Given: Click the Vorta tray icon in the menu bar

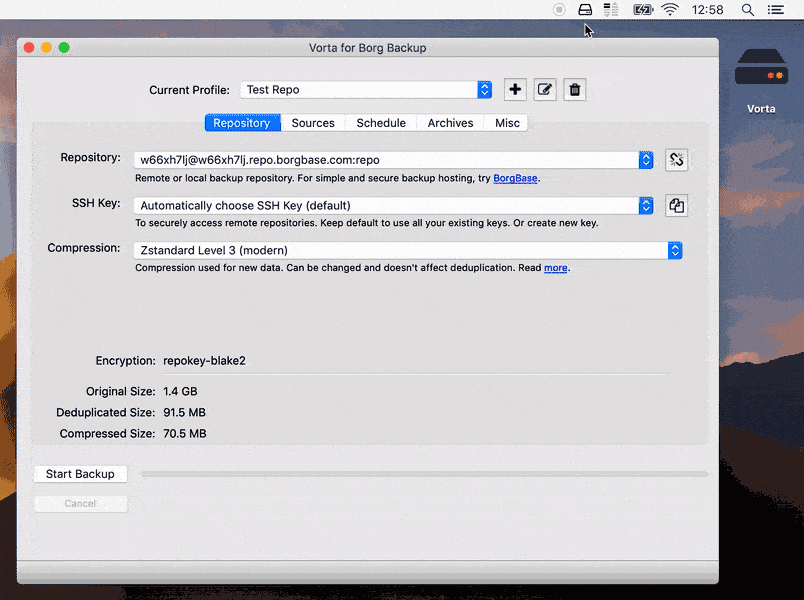Looking at the screenshot, I should point(586,10).
